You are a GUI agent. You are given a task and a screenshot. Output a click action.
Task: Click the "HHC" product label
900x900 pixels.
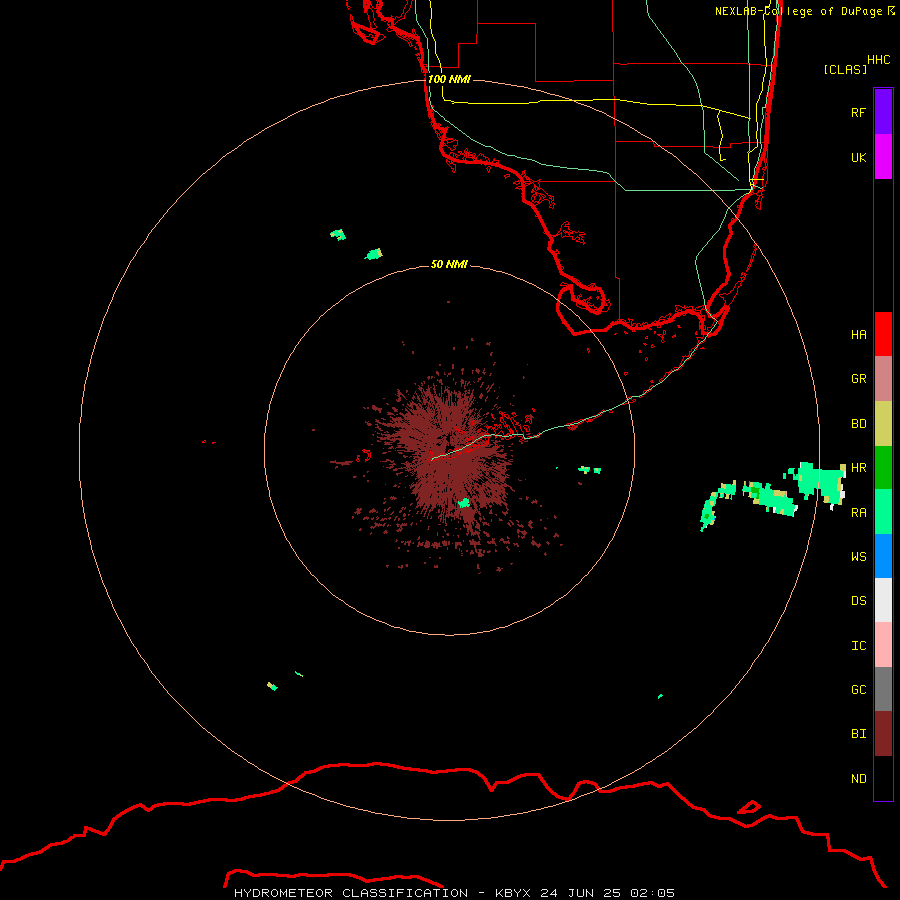tap(879, 60)
